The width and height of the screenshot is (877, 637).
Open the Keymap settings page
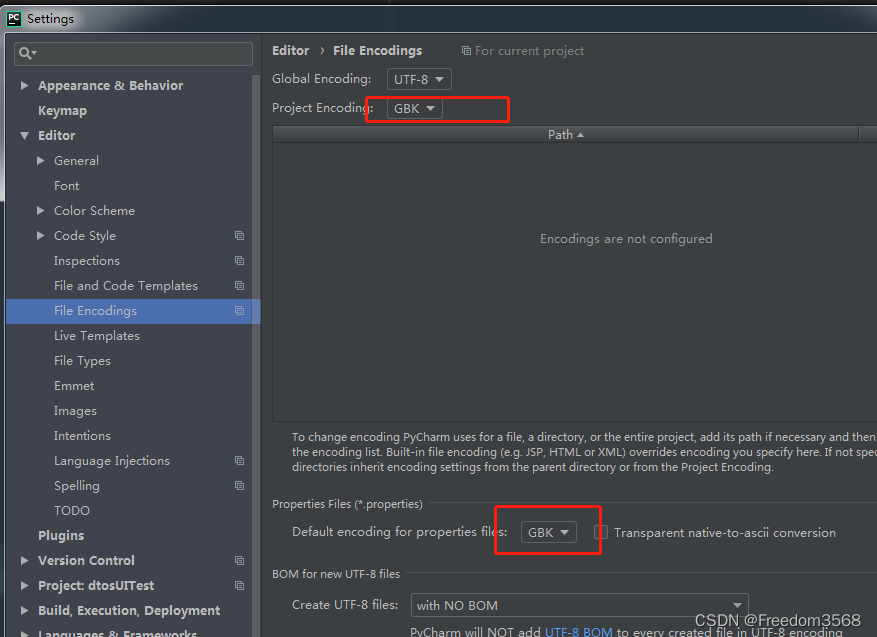61,110
